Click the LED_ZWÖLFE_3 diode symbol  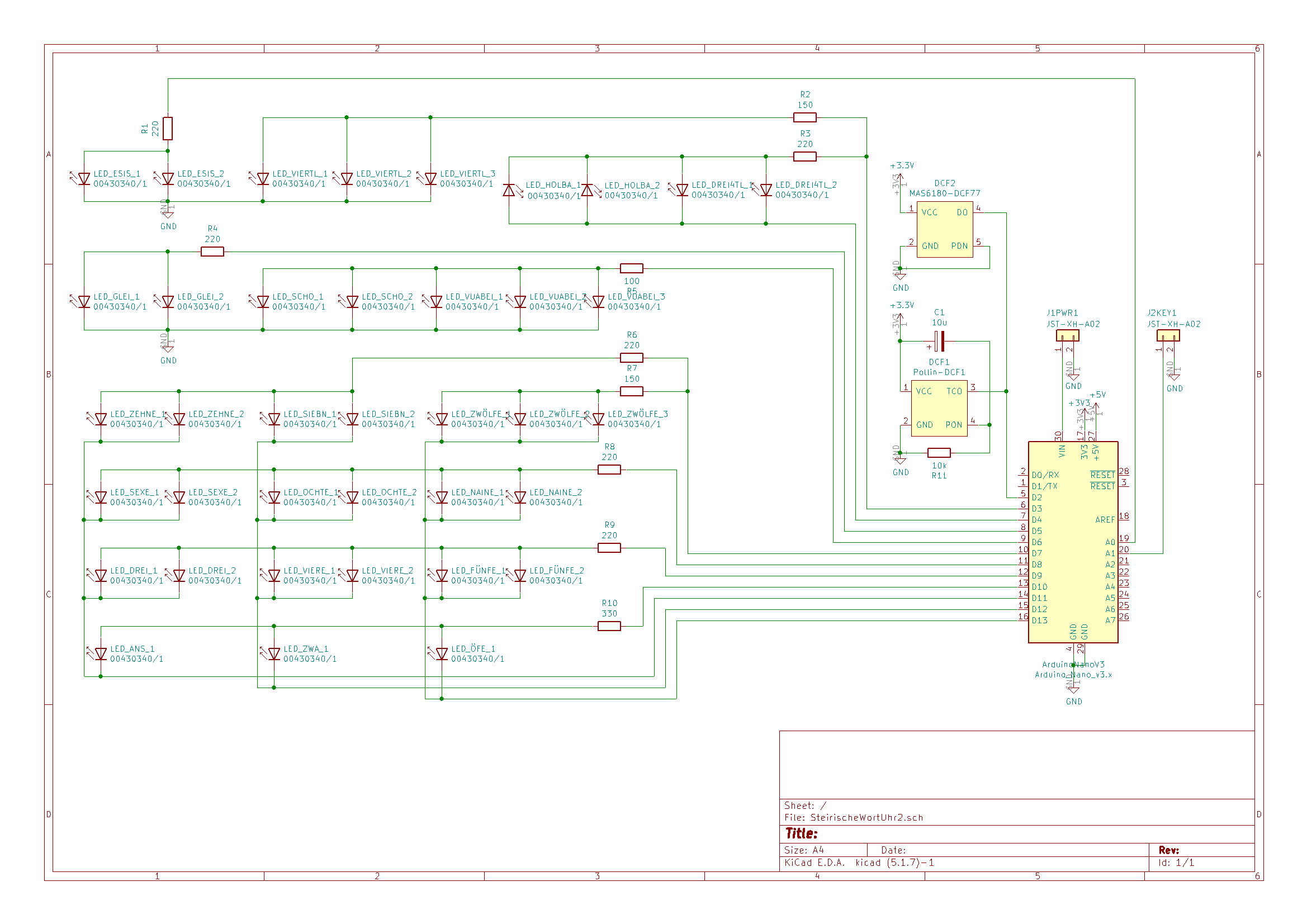point(598,420)
